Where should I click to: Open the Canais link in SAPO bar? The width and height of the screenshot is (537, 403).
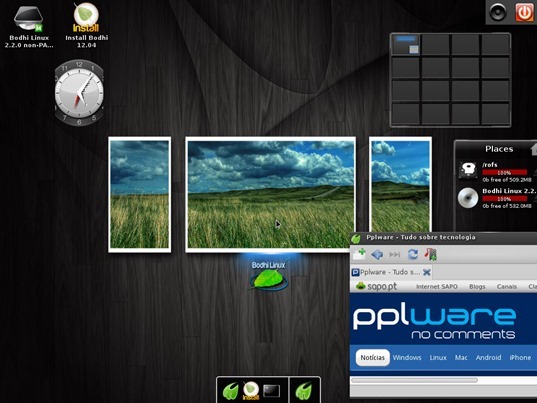tap(507, 287)
